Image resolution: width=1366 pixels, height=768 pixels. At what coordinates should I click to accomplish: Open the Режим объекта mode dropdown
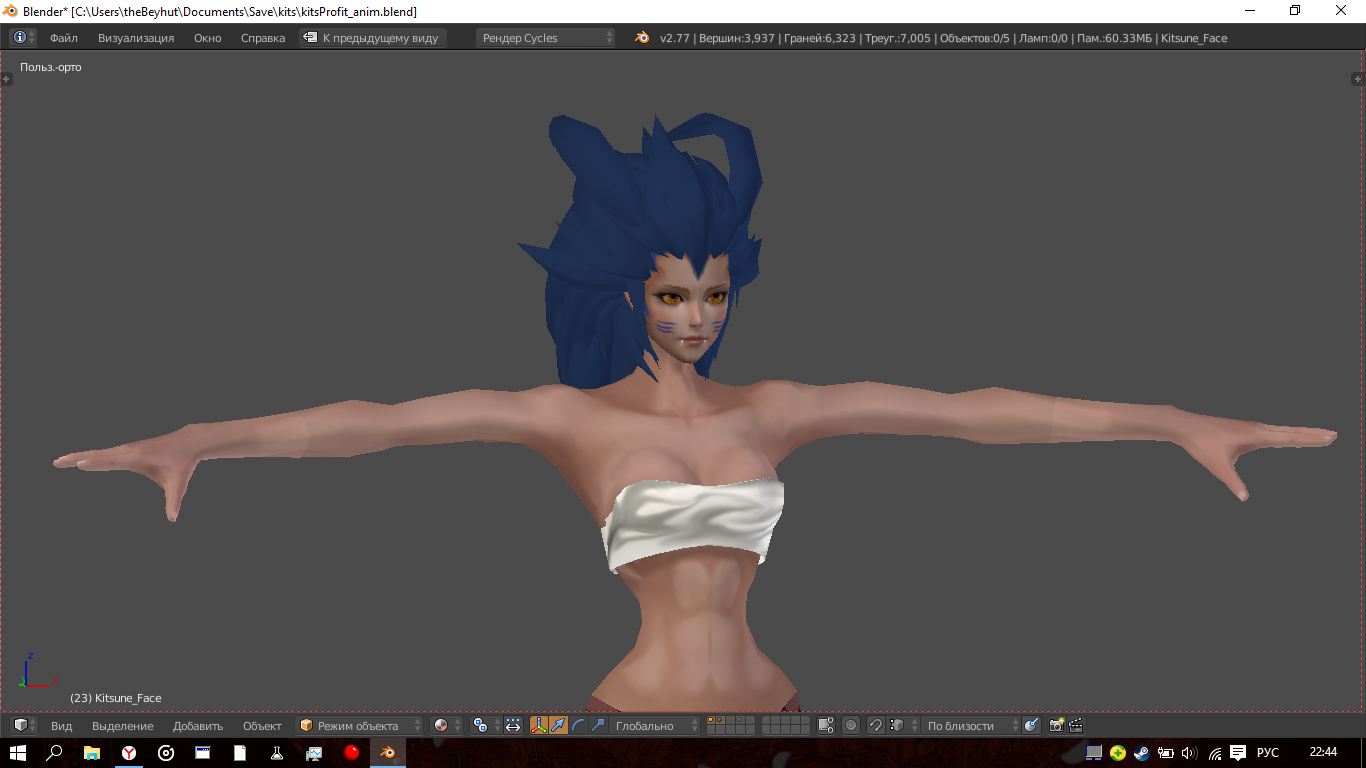(360, 726)
